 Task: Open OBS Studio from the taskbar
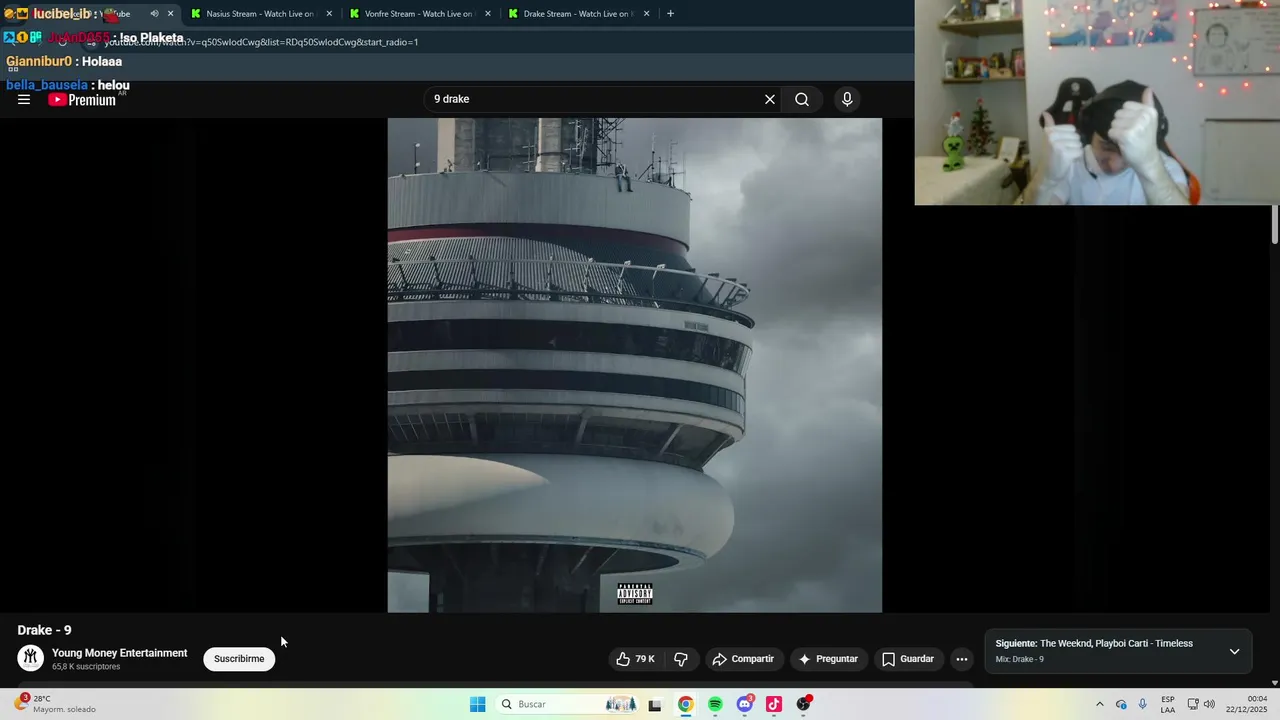804,704
